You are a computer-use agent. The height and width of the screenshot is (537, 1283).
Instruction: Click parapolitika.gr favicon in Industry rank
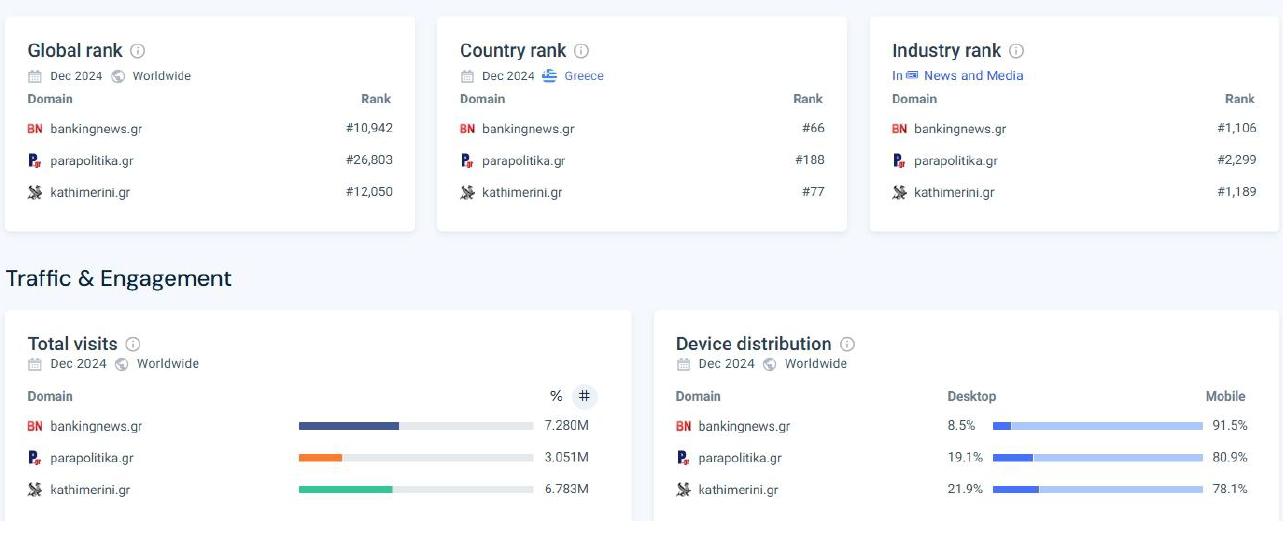pos(899,160)
